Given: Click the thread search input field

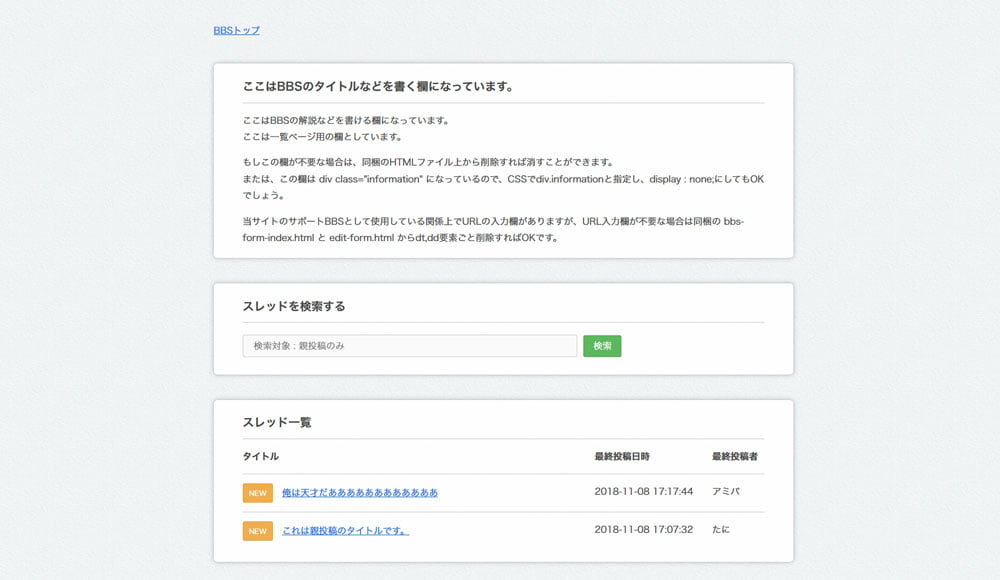Looking at the screenshot, I should click(409, 346).
